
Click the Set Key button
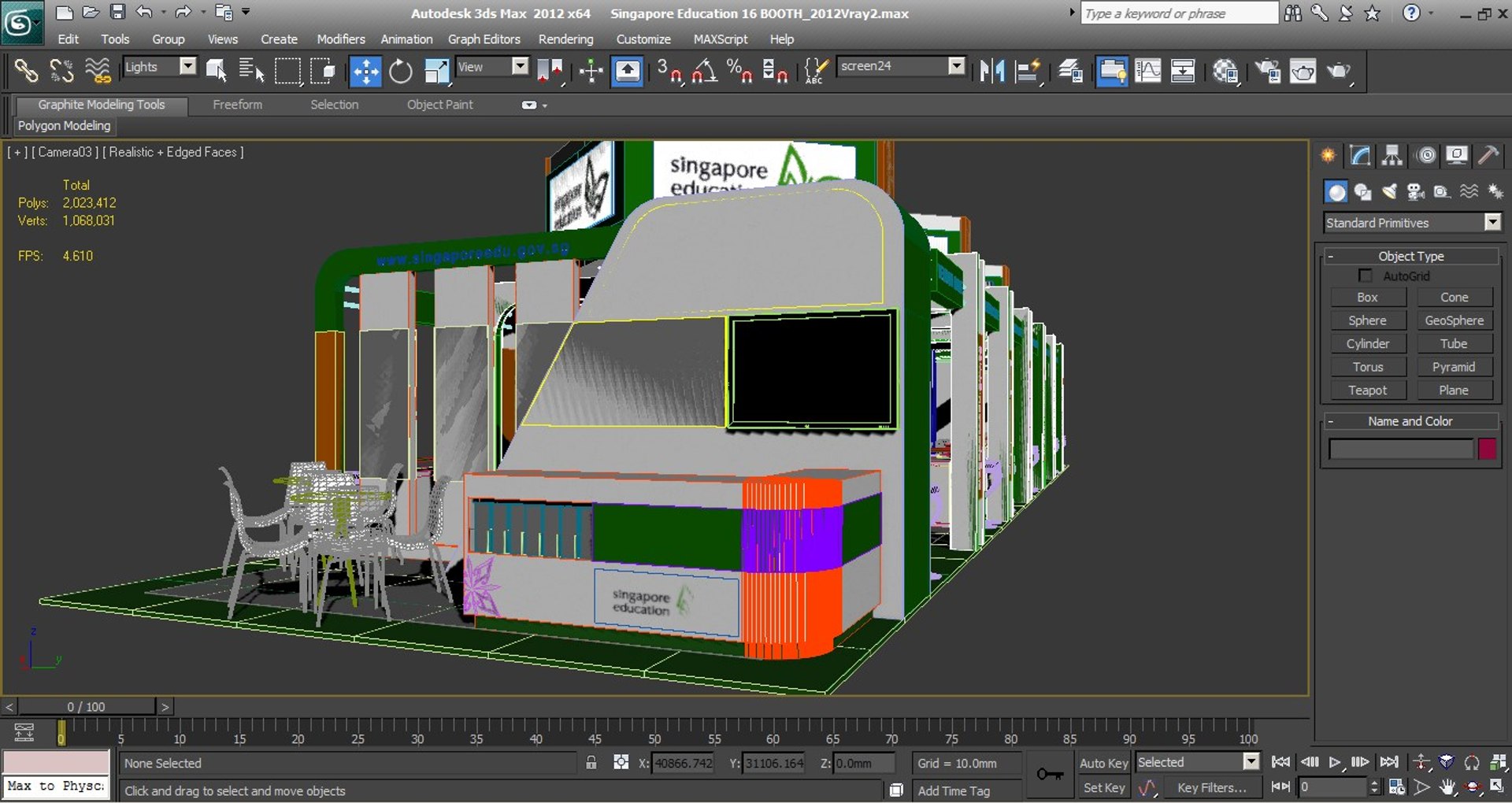(x=1103, y=787)
